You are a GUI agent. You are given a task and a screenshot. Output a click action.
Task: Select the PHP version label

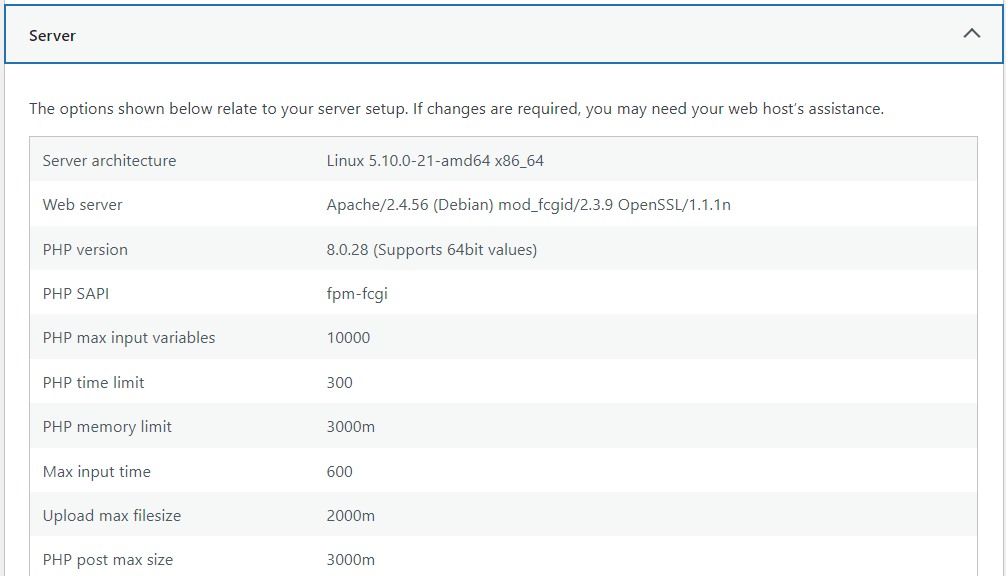85,250
